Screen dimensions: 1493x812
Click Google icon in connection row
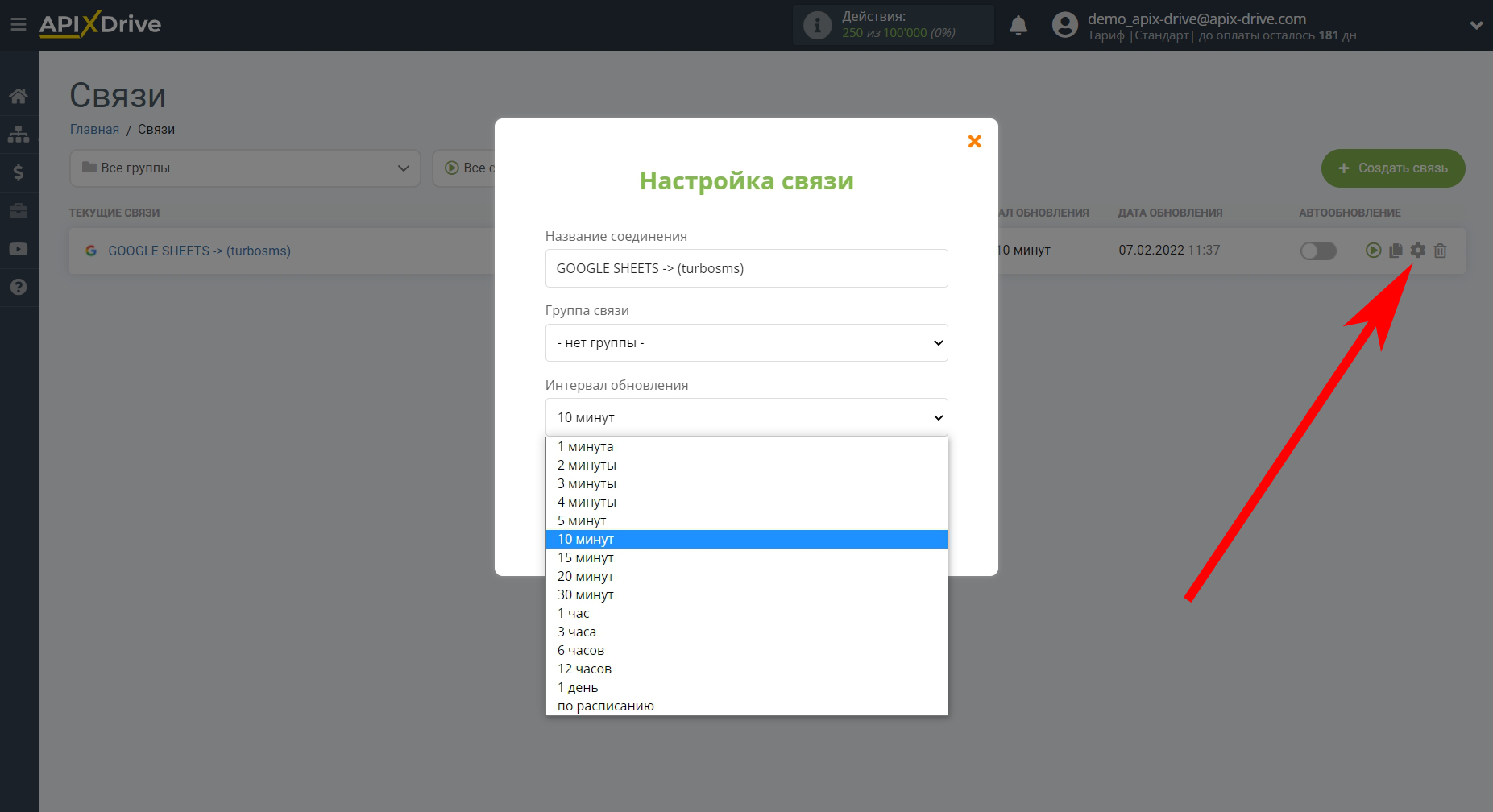click(91, 251)
